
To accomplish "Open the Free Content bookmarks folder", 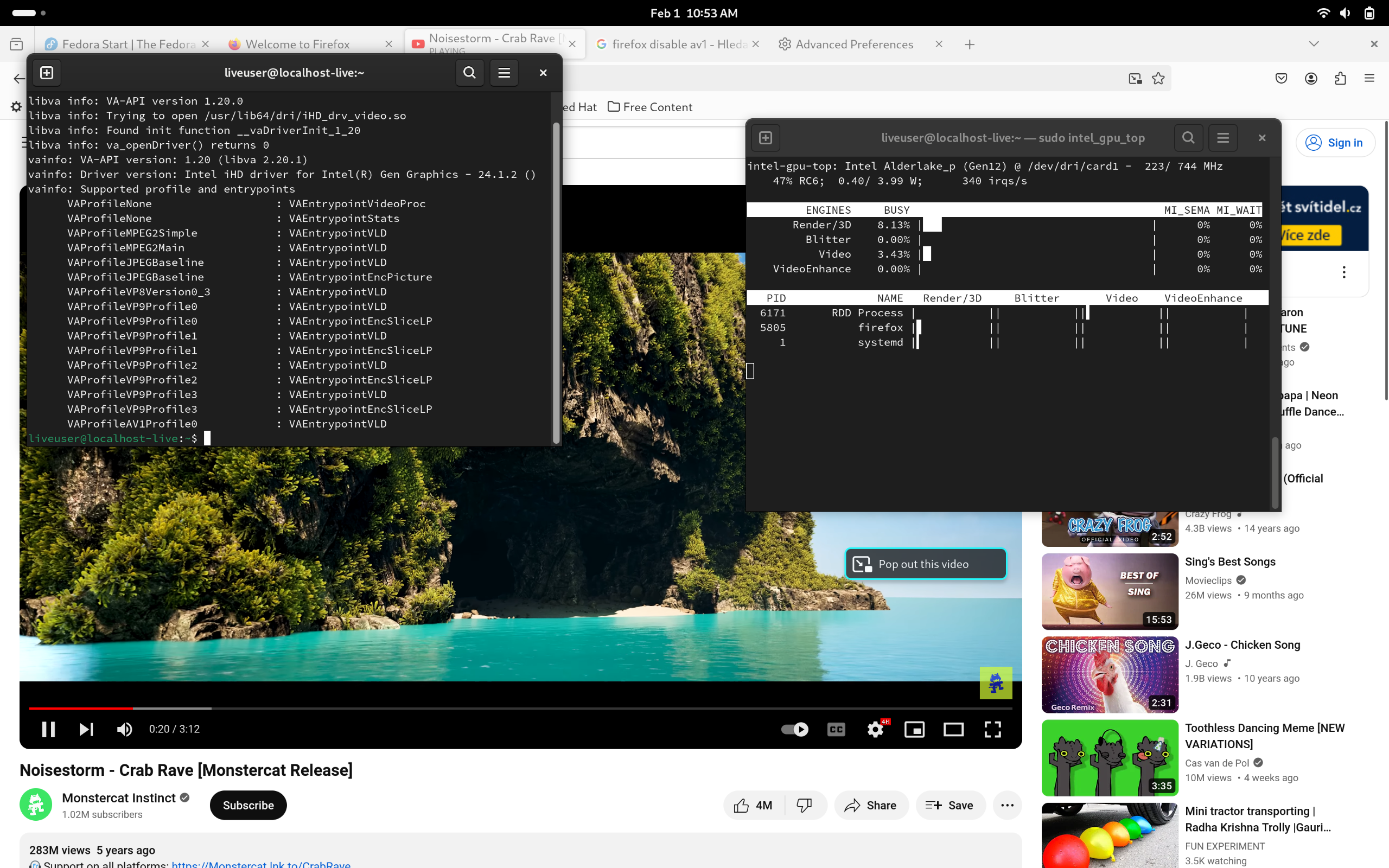I will (651, 107).
